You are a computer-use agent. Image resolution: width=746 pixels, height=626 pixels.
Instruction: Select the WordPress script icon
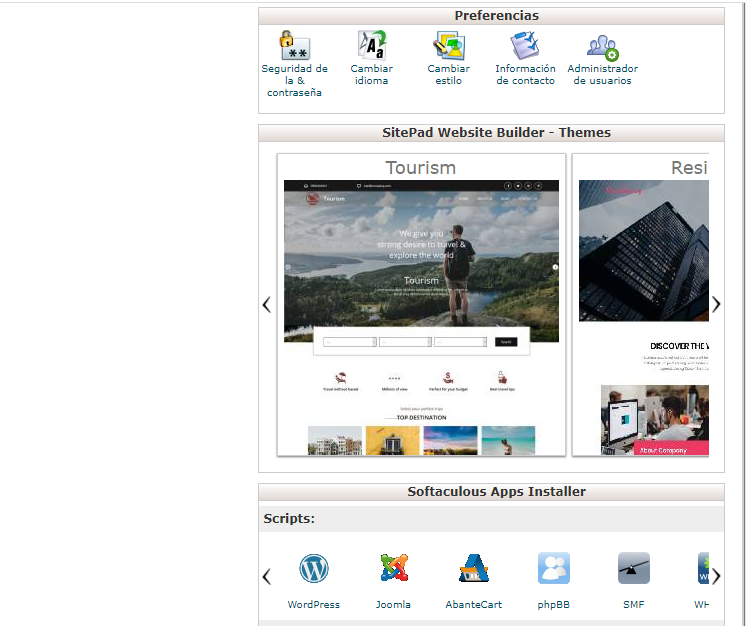pos(314,569)
